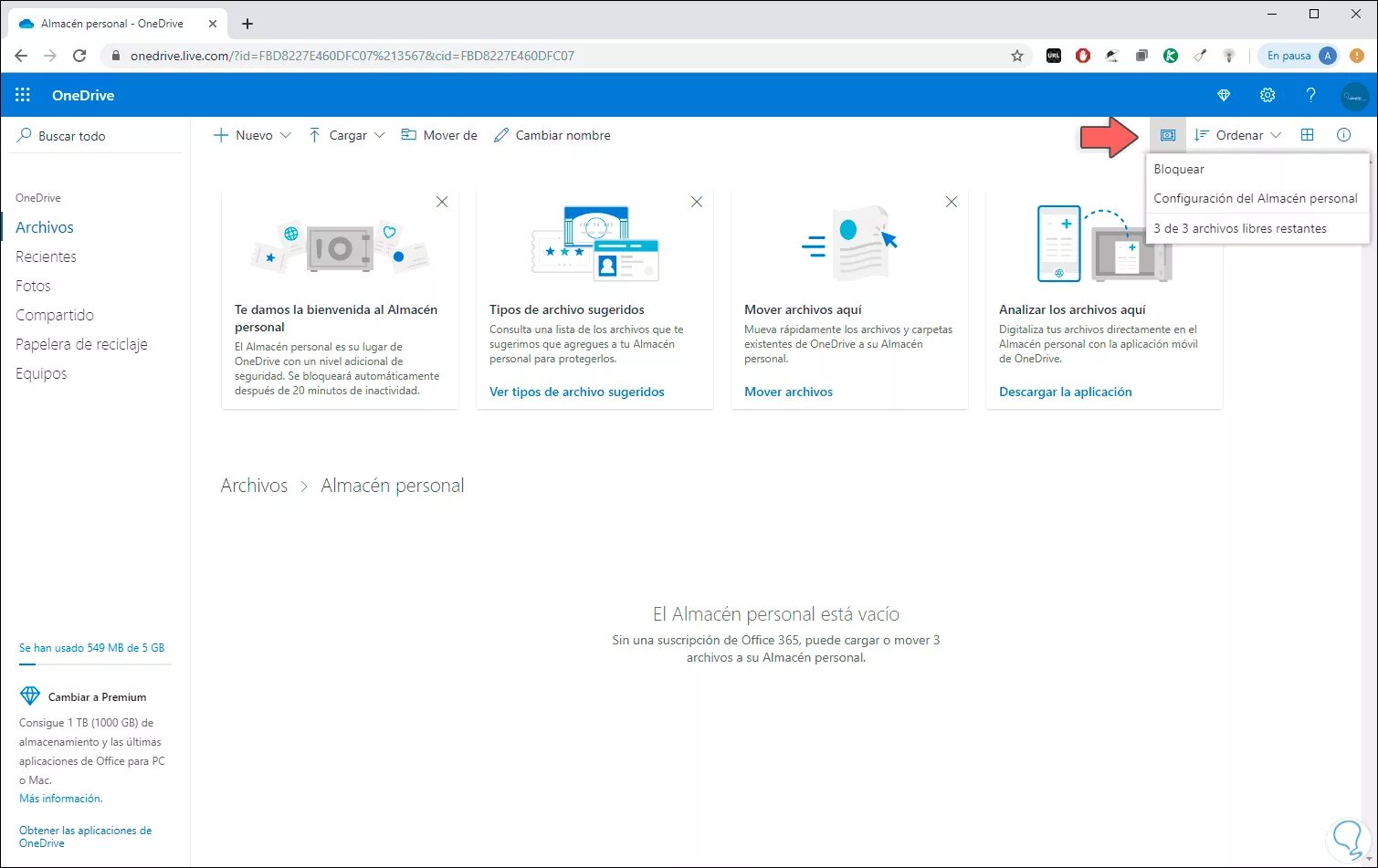Go to Recientes in the sidebar
This screenshot has width=1378, height=868.
46,256
